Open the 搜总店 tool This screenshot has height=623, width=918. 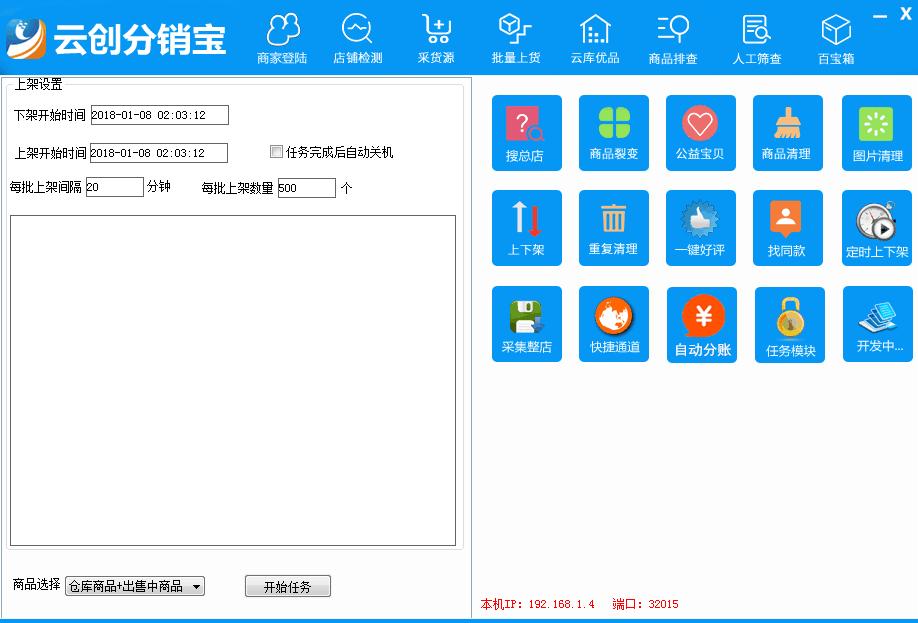[527, 132]
